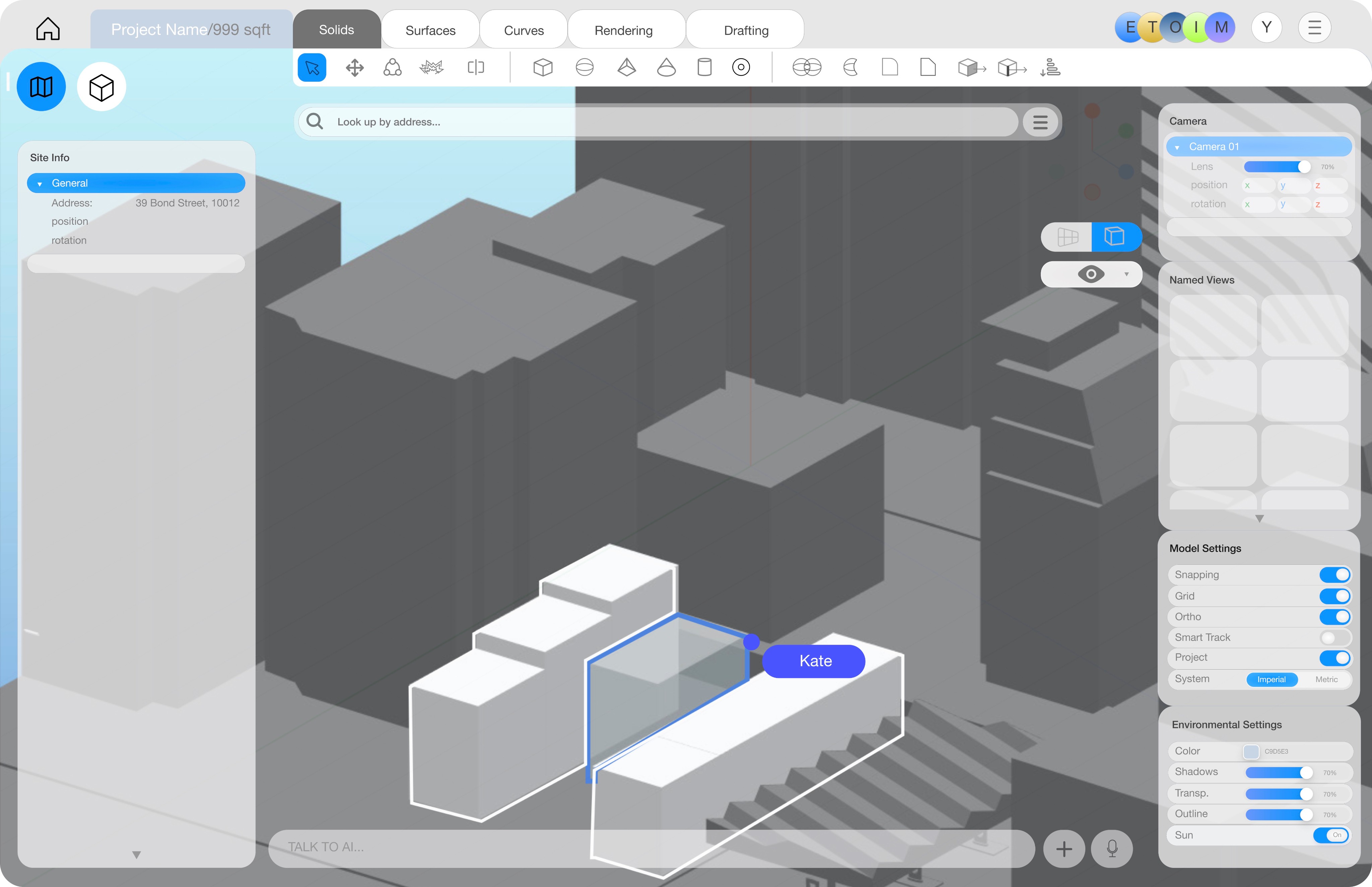The width and height of the screenshot is (1372, 887).
Task: Click the camera position x field
Action: tap(1258, 186)
